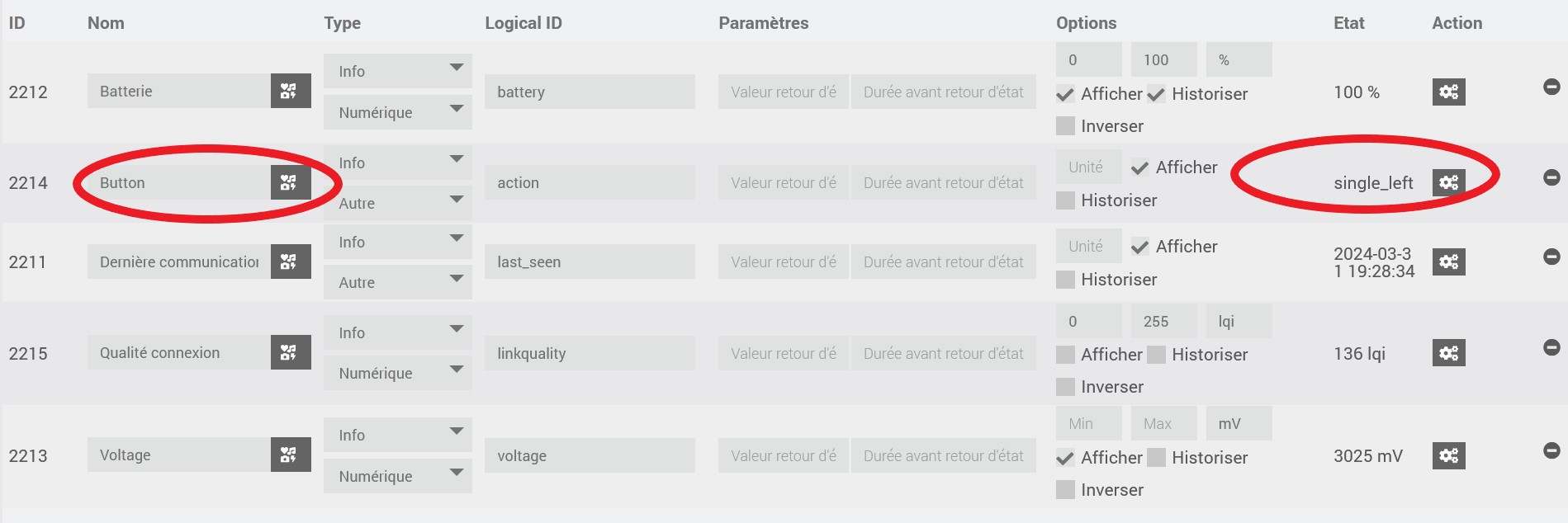The height and width of the screenshot is (523, 1568).
Task: Click the Logical ID column header
Action: coord(523,23)
